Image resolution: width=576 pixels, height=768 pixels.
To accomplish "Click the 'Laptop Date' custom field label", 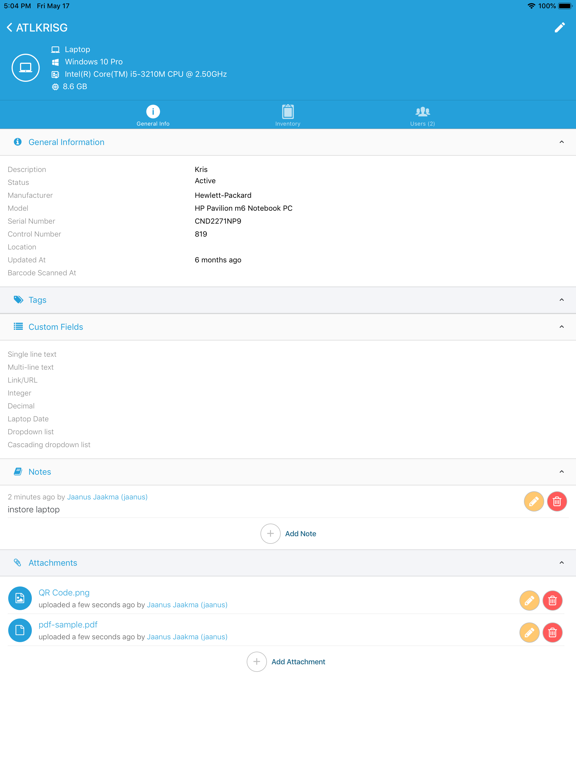I will pos(28,419).
